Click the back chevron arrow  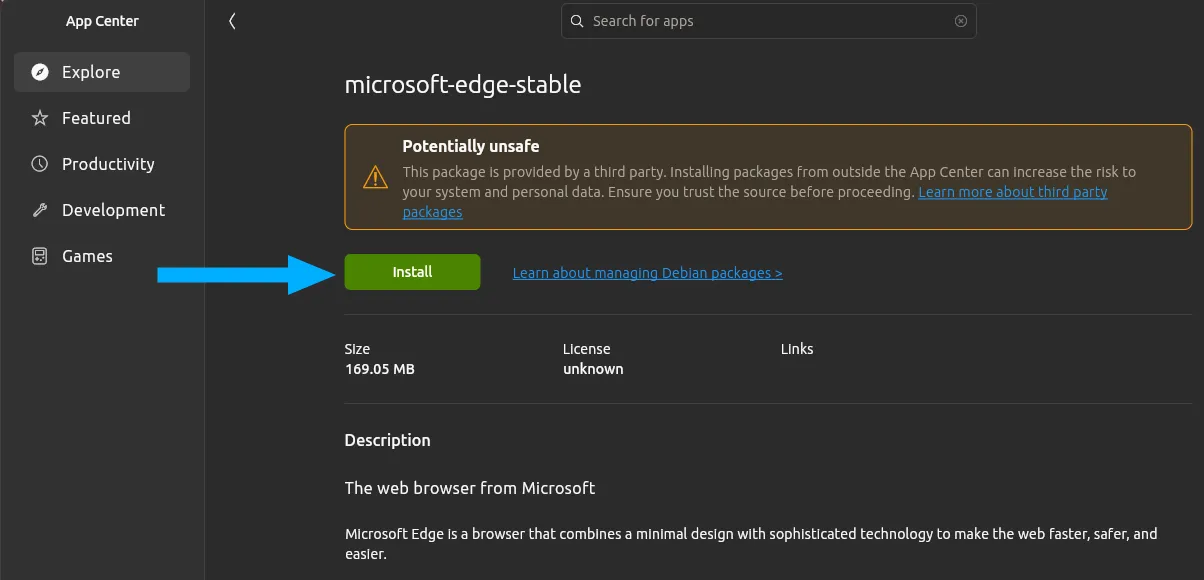232,21
